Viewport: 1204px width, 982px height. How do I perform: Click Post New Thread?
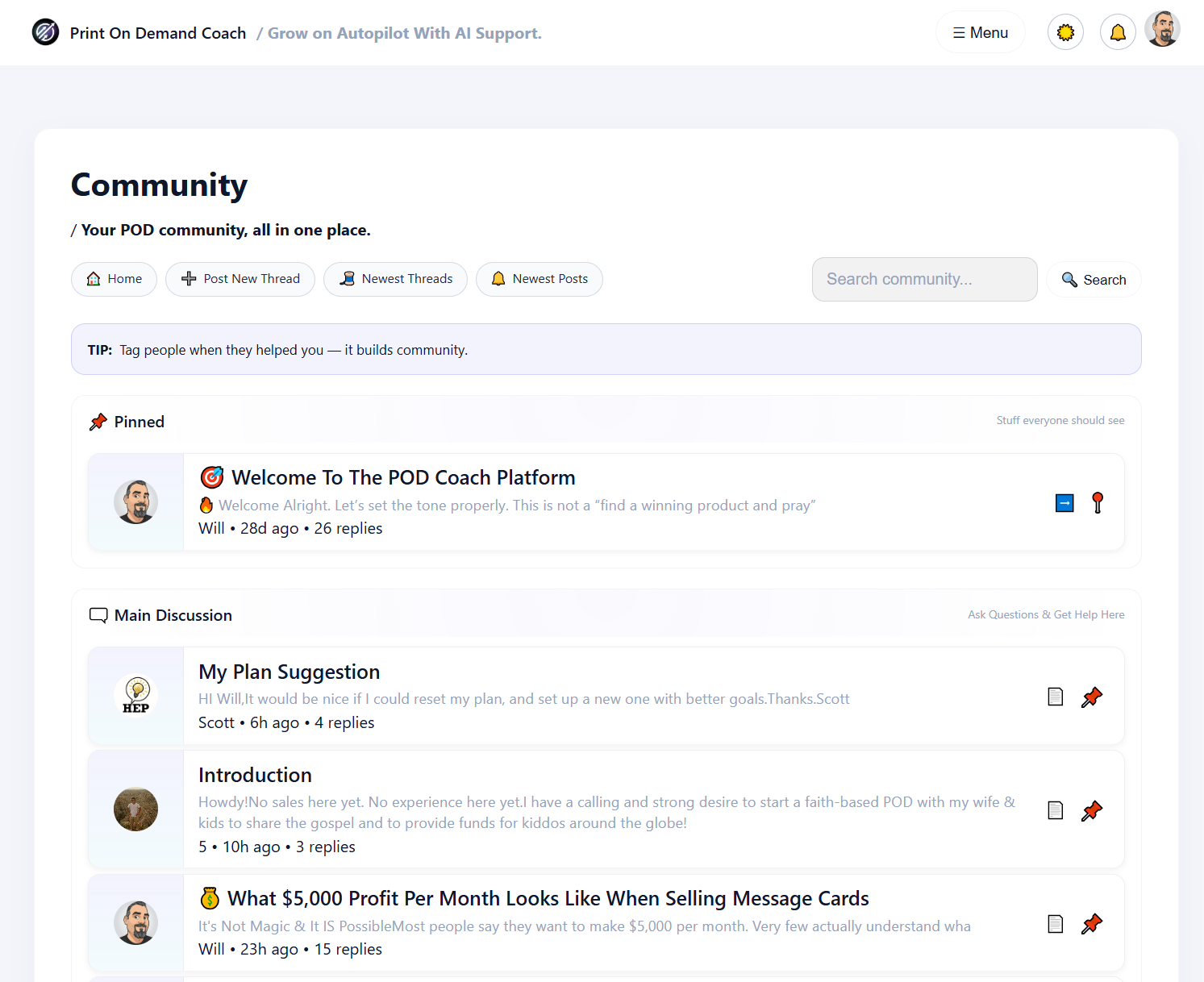click(240, 279)
